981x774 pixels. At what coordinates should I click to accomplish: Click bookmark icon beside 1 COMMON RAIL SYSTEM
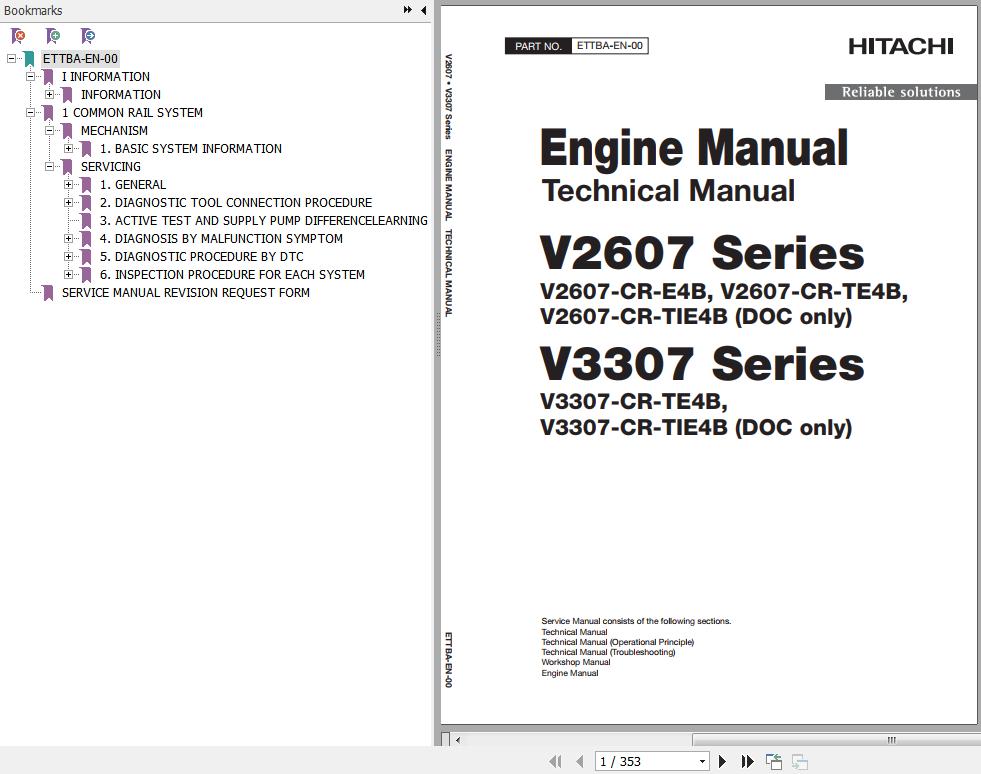pos(48,113)
